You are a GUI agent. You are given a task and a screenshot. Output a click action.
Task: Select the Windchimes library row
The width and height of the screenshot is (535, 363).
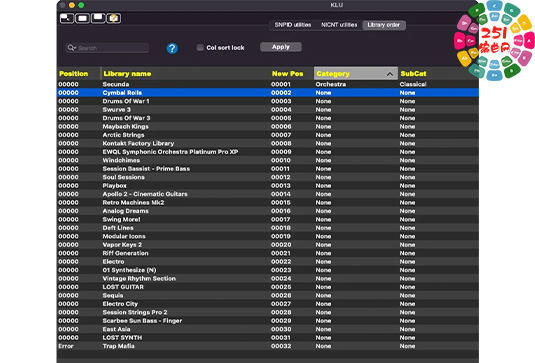pos(268,160)
